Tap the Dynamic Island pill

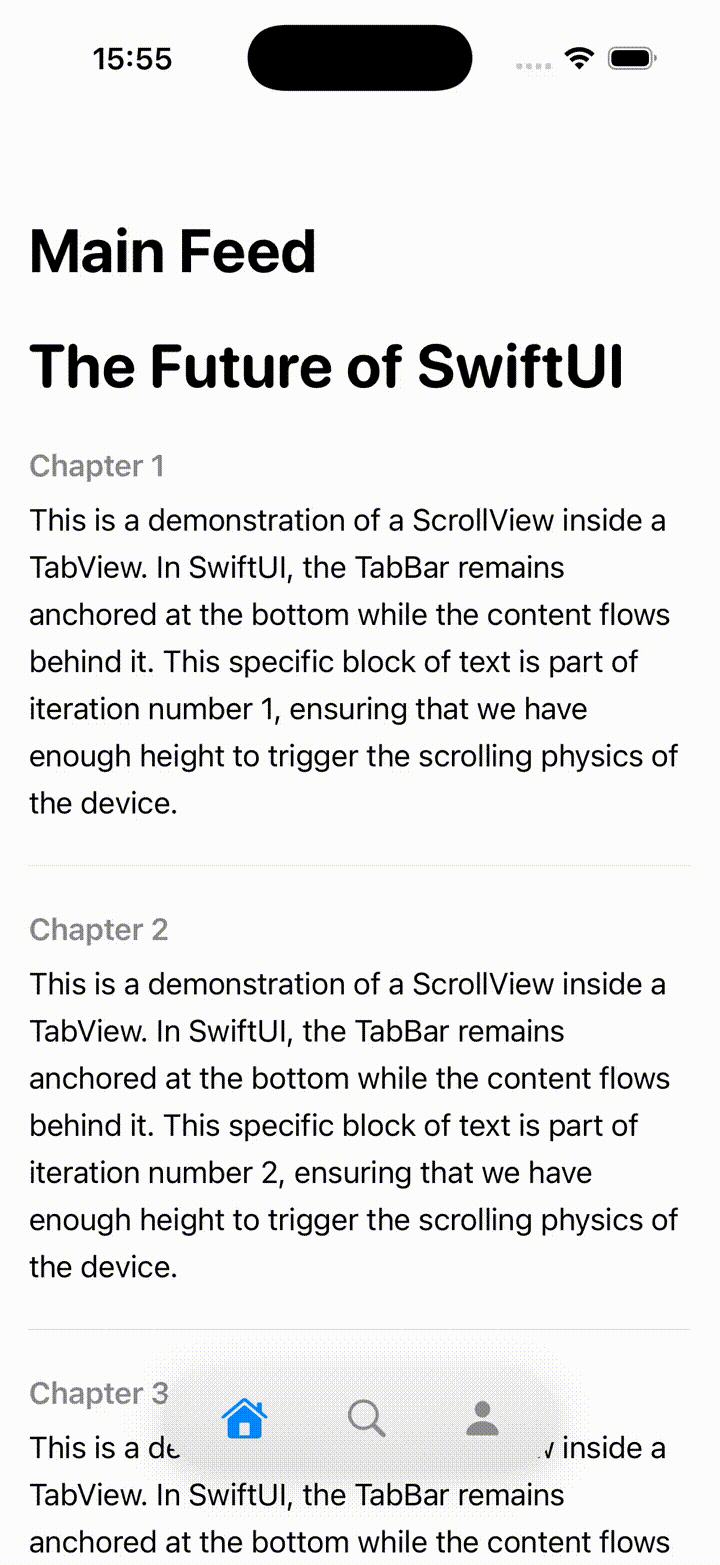pyautogui.click(x=360, y=58)
